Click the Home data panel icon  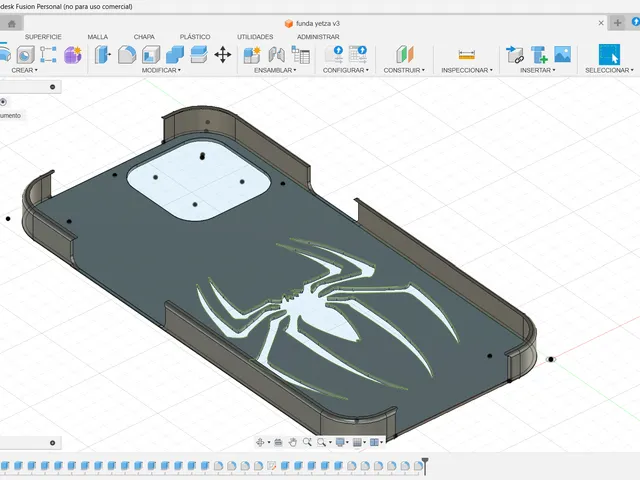(x=12, y=24)
